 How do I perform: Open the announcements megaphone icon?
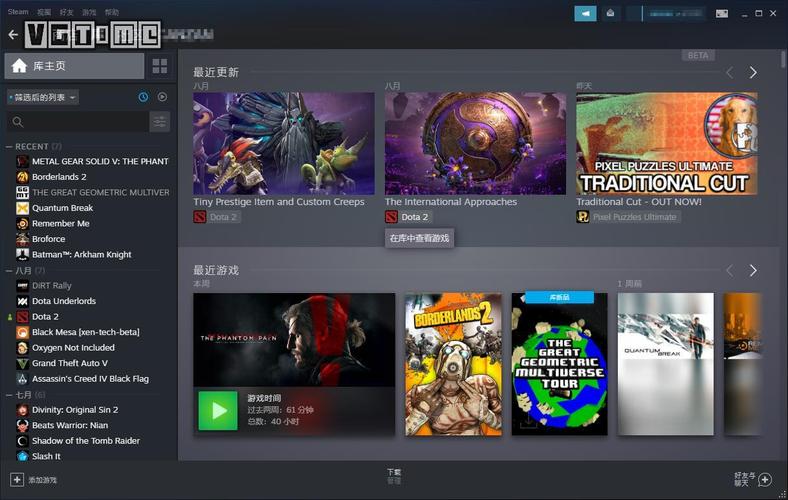coord(585,14)
